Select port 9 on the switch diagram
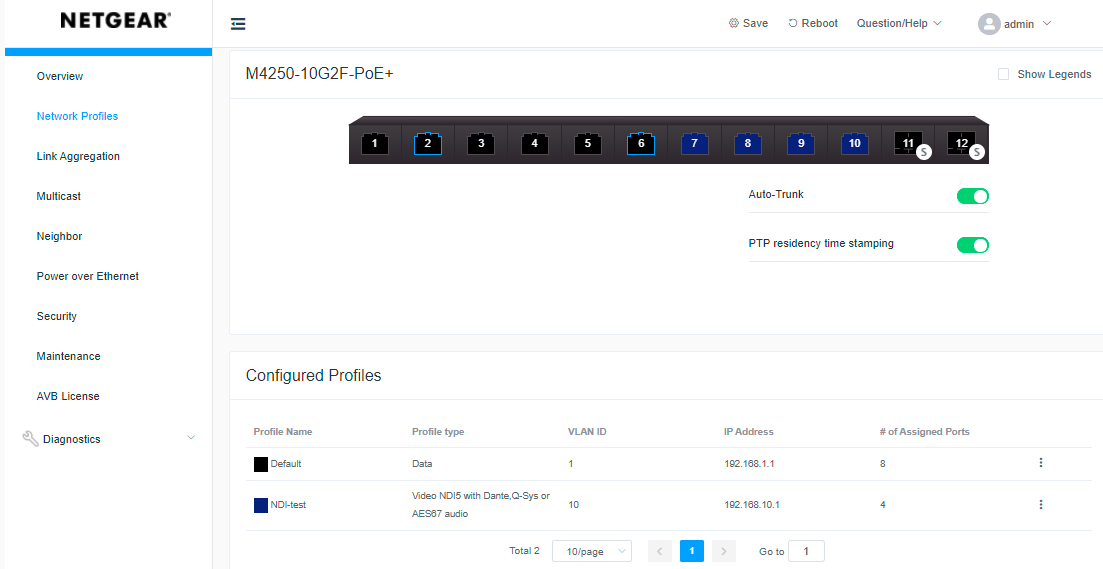 pos(801,143)
